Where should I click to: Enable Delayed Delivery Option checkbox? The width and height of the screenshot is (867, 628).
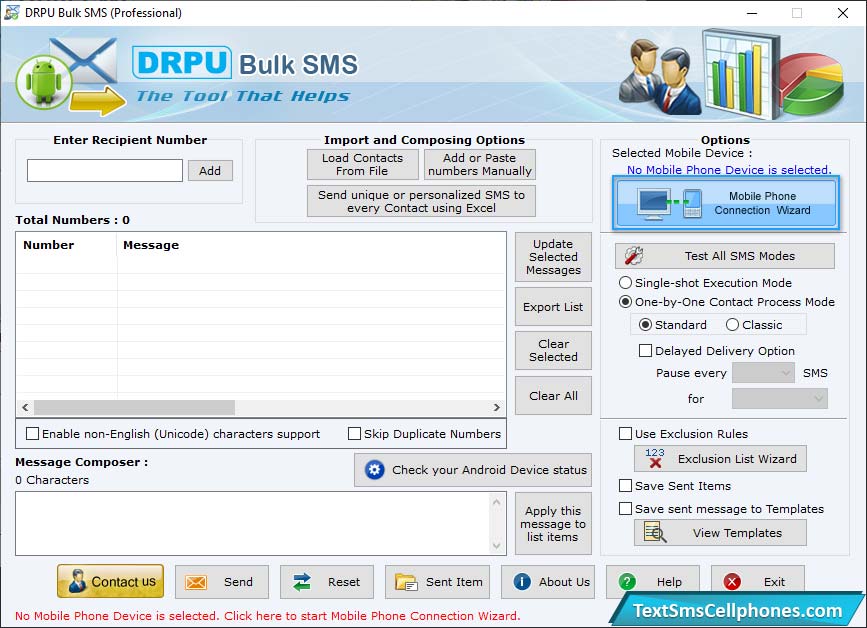coord(645,350)
